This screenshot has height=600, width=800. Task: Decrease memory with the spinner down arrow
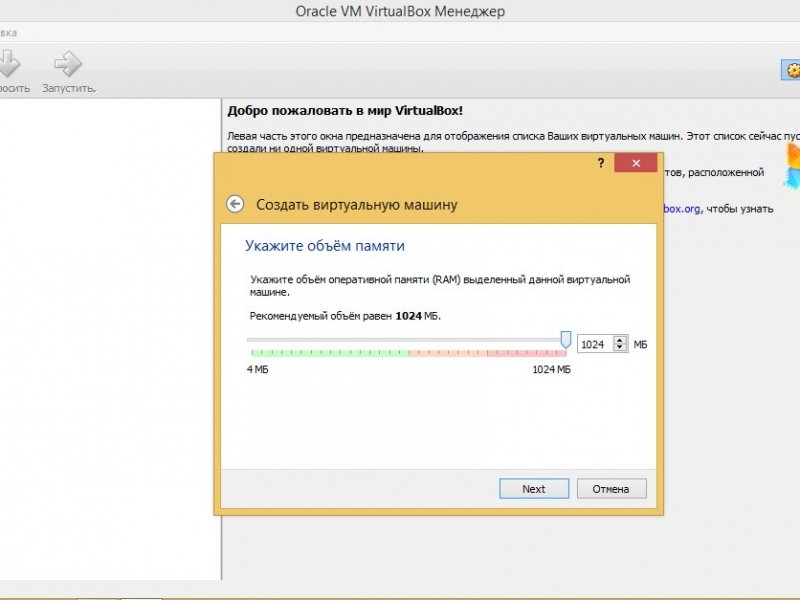pos(620,348)
